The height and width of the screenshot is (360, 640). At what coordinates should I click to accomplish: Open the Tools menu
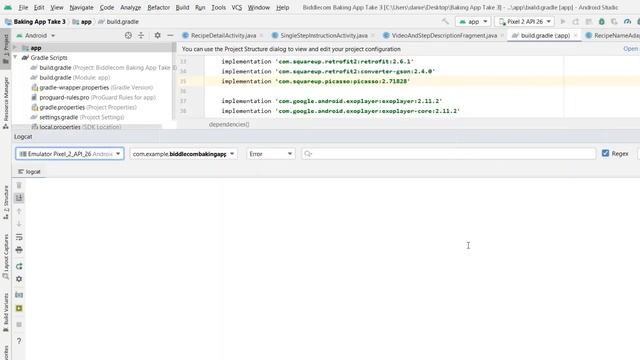(218, 7)
